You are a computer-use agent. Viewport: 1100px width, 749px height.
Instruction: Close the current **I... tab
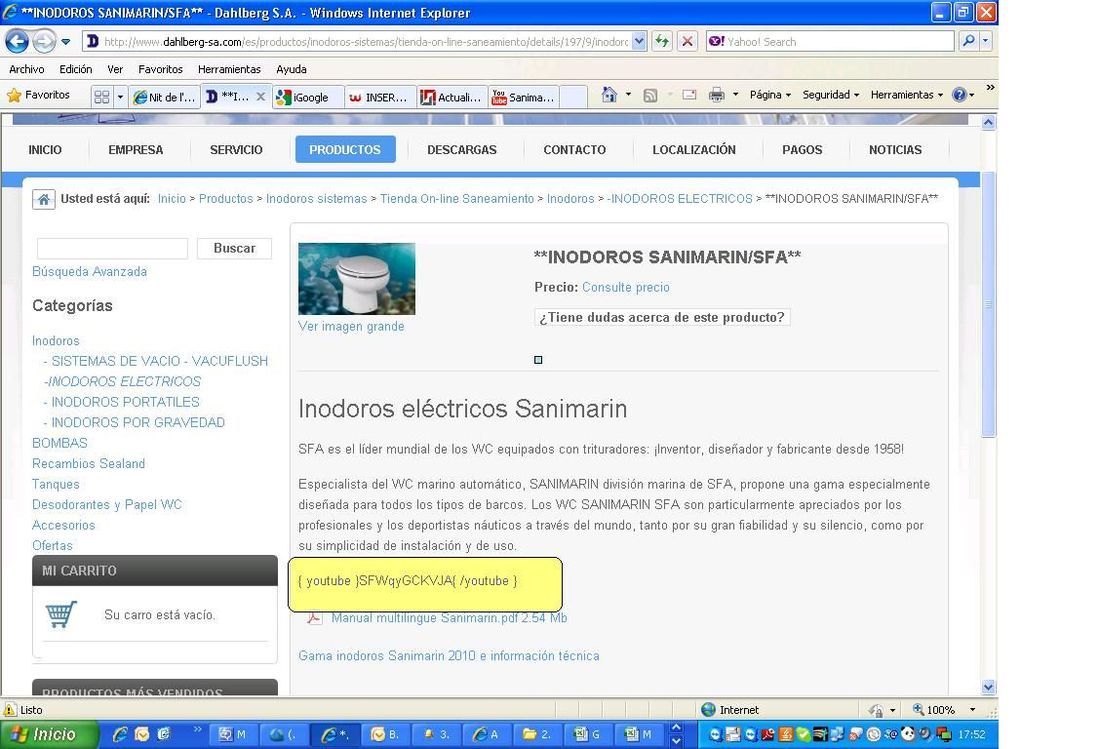coord(260,97)
